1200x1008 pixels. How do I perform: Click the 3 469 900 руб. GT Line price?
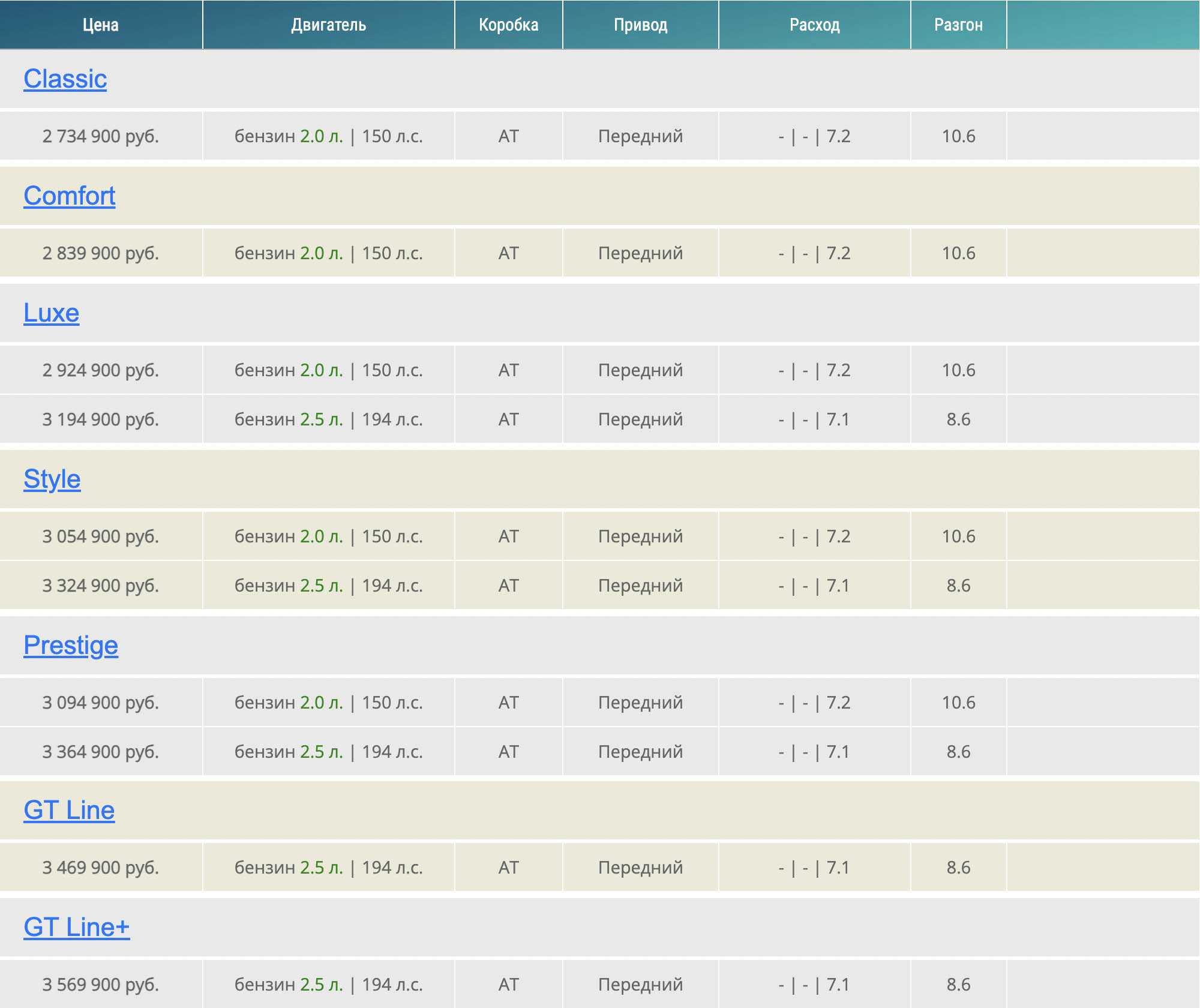point(100,868)
